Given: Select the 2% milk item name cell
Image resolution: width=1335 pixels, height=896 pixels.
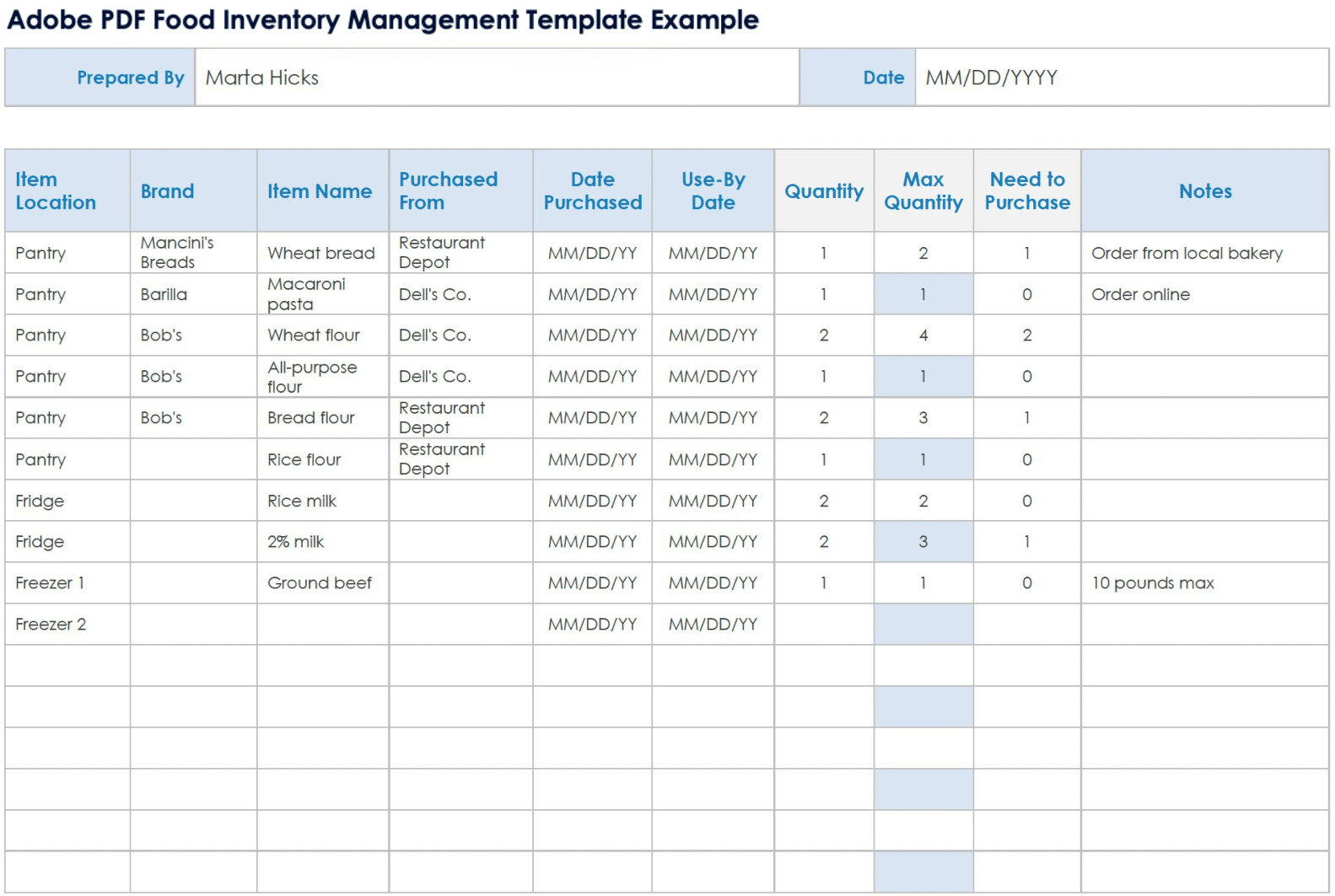Looking at the screenshot, I should point(321,542).
